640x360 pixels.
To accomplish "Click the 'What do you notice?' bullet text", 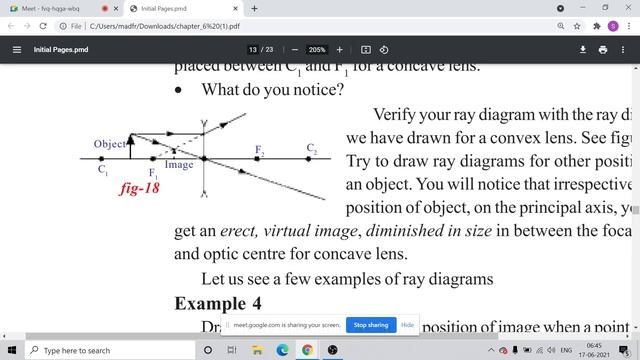I will pyautogui.click(x=273, y=90).
